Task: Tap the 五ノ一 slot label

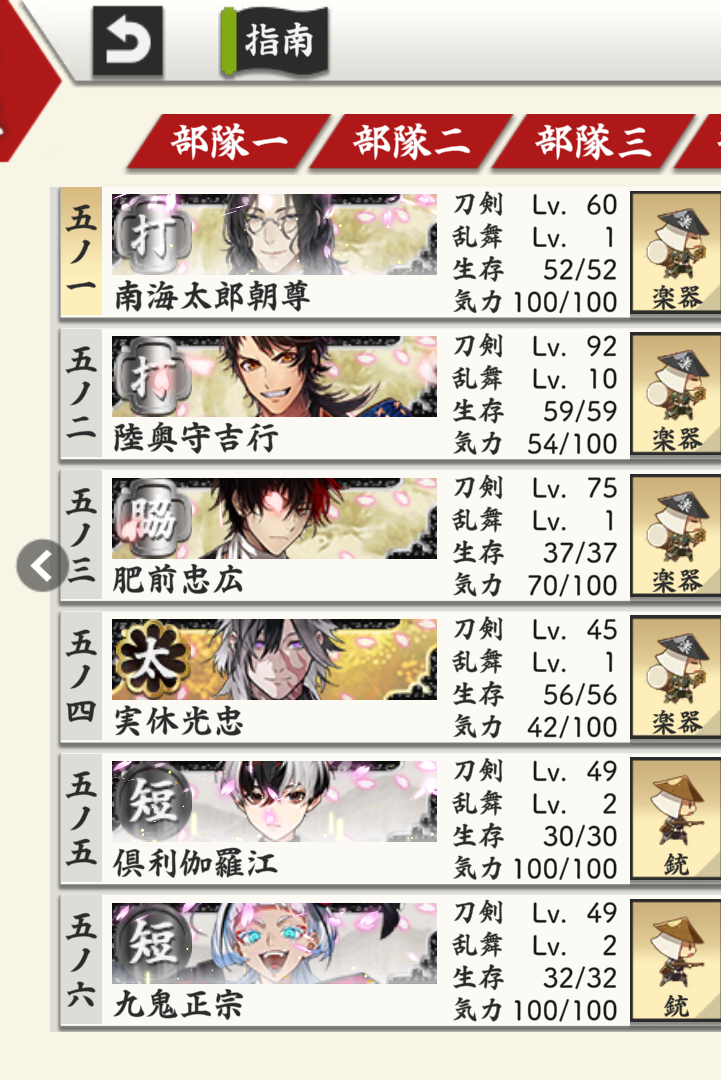Action: pos(81,251)
